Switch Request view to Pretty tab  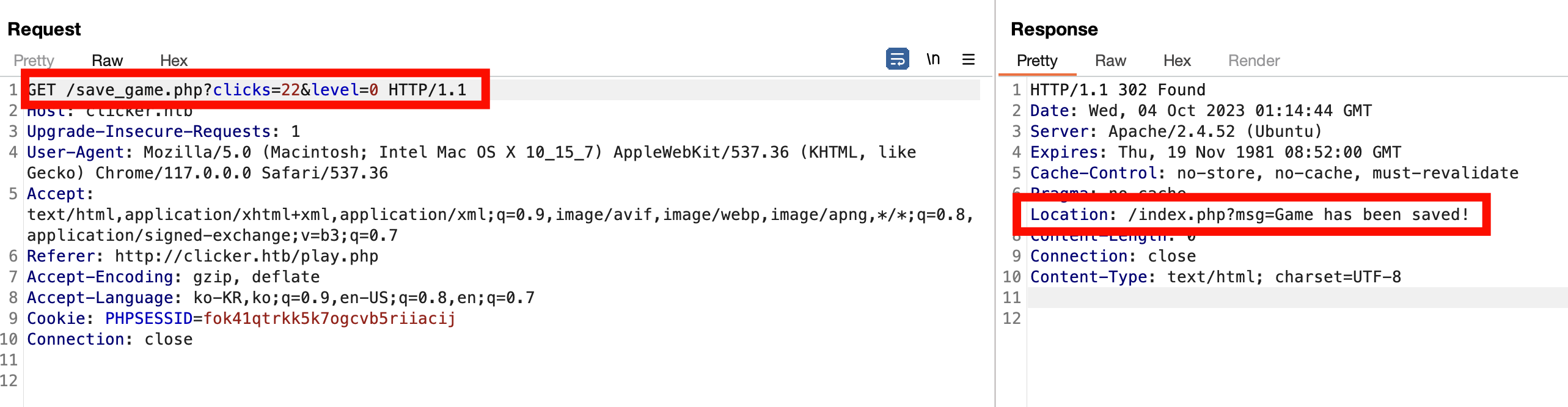tap(34, 61)
